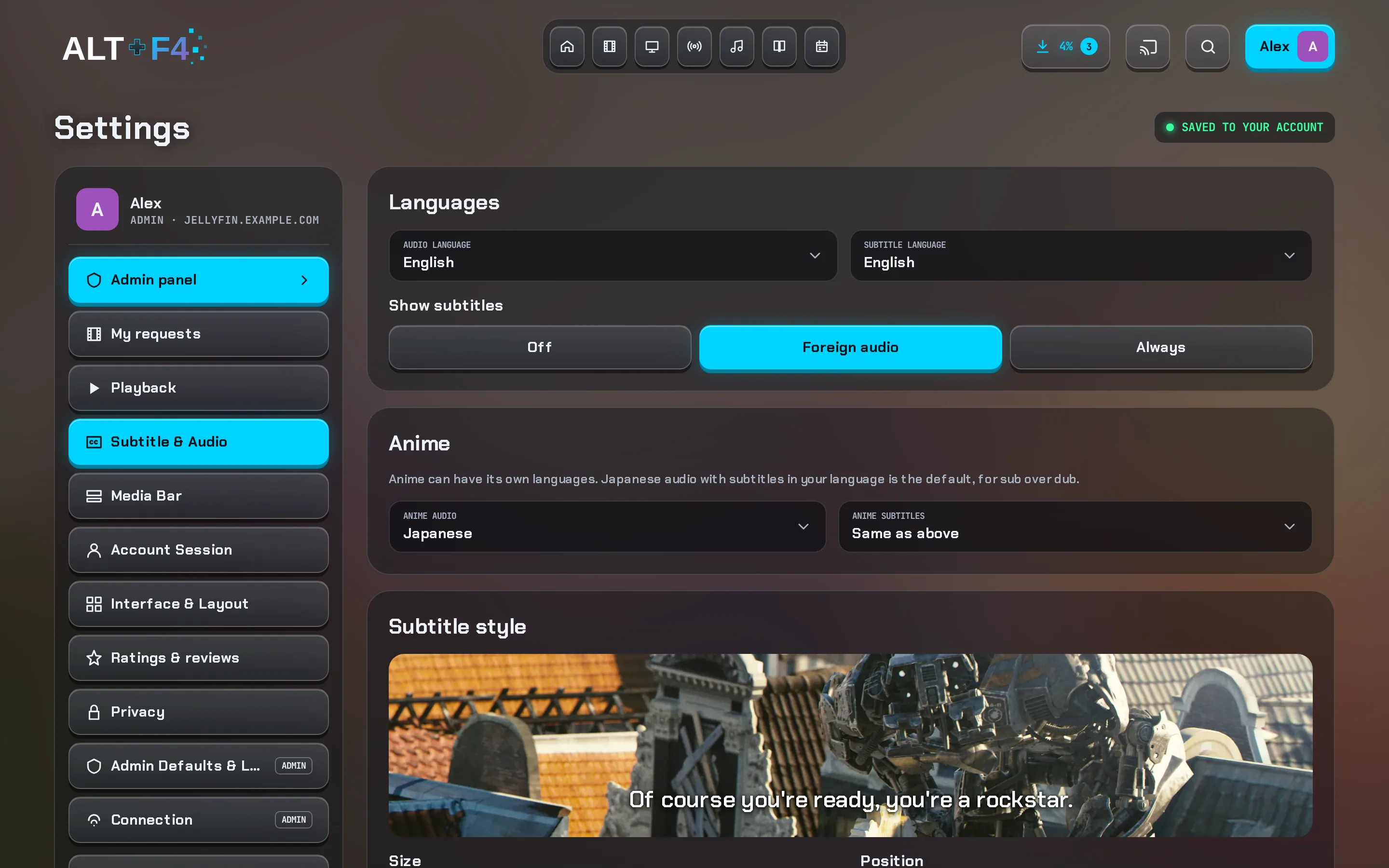Open Alex user menu in top bar
1389x868 pixels.
[1290, 46]
